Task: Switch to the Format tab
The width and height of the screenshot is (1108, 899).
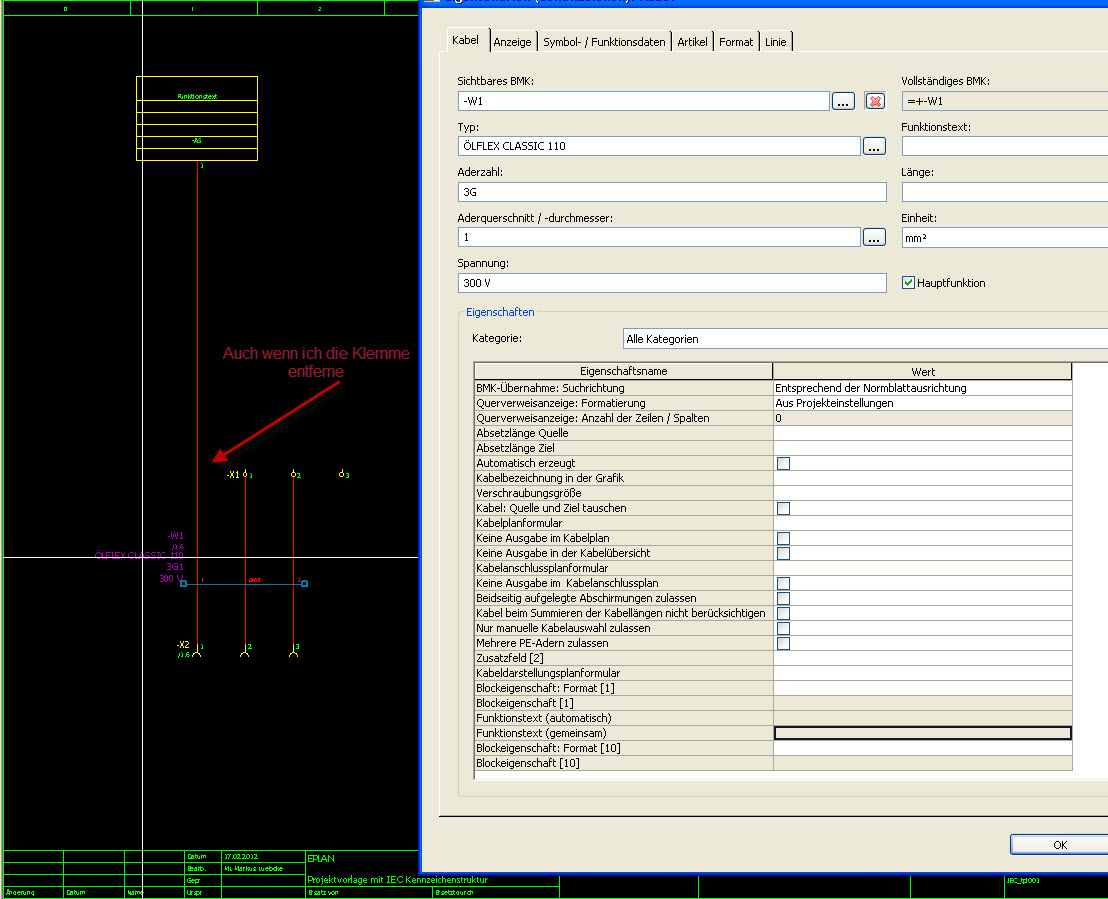Action: (x=736, y=42)
